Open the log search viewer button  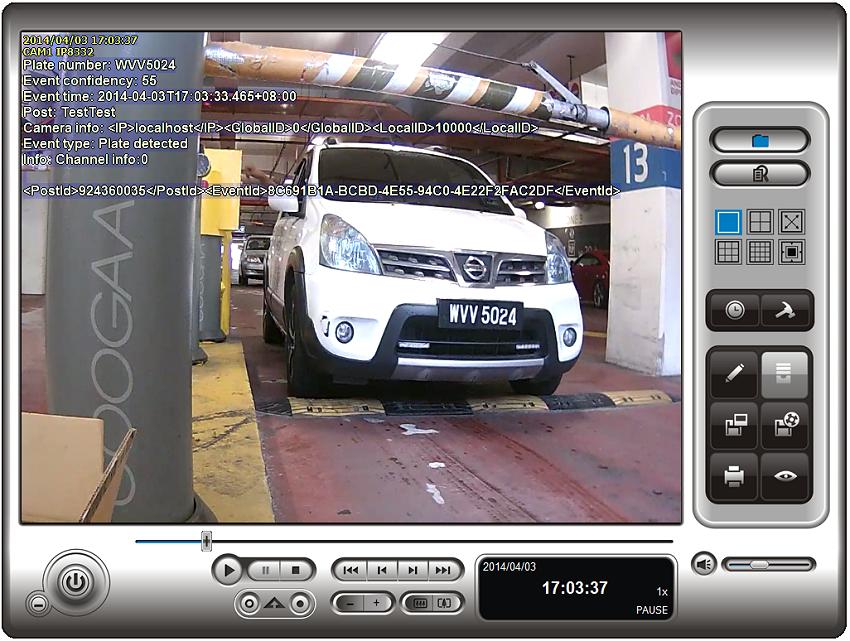click(x=759, y=174)
